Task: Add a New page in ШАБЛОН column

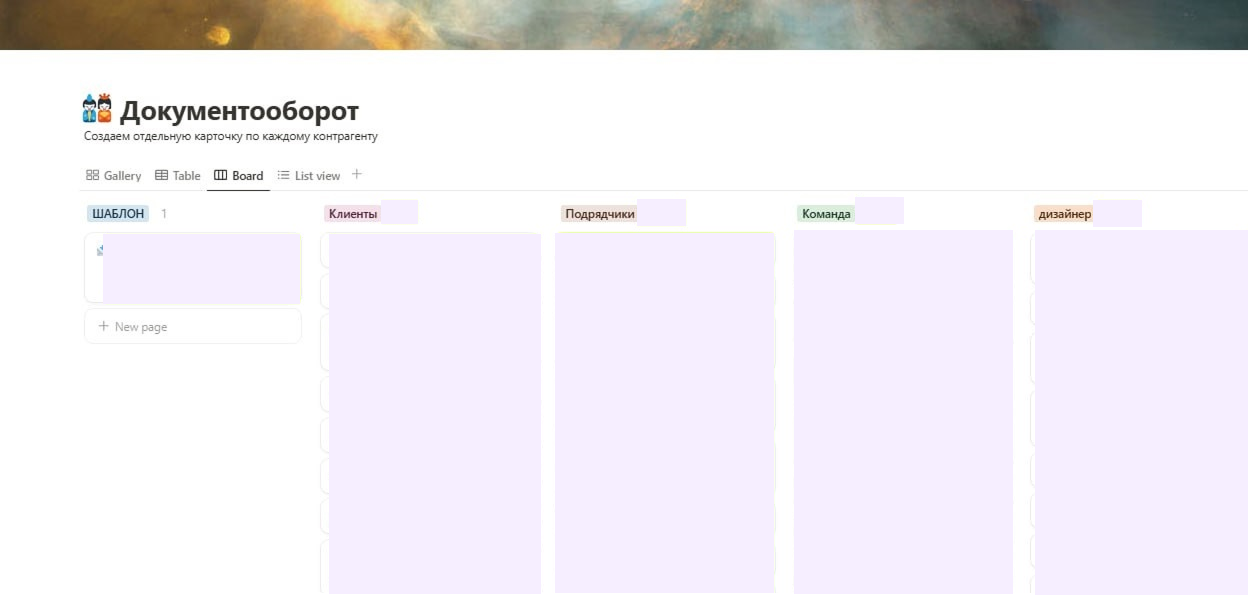Action: click(193, 327)
